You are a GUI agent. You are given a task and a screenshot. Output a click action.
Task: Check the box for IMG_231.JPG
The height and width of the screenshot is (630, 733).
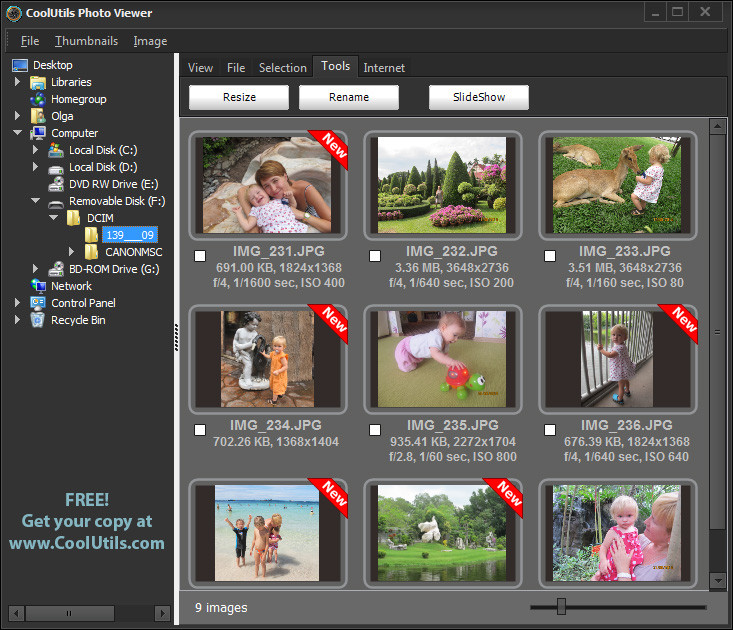pyautogui.click(x=200, y=256)
